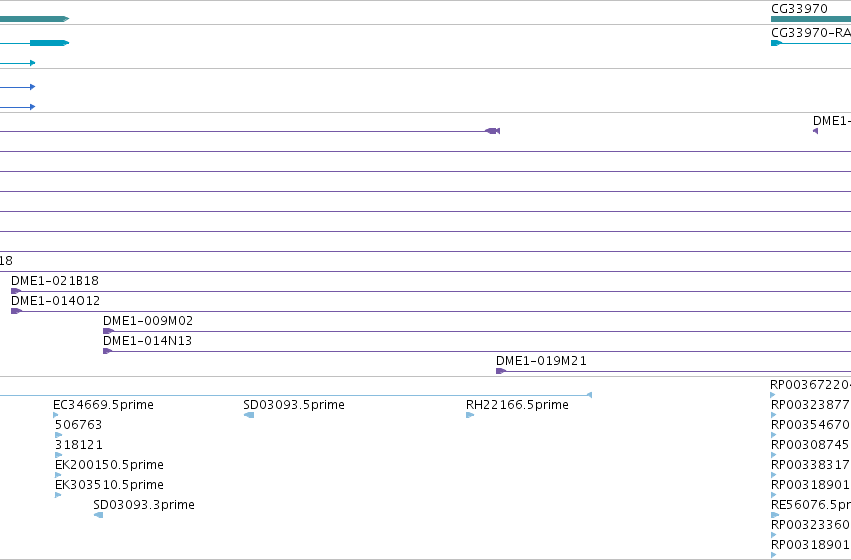This screenshot has height=560, width=851.
Task: Click the DME1-019M21 label text
Action: click(x=541, y=361)
